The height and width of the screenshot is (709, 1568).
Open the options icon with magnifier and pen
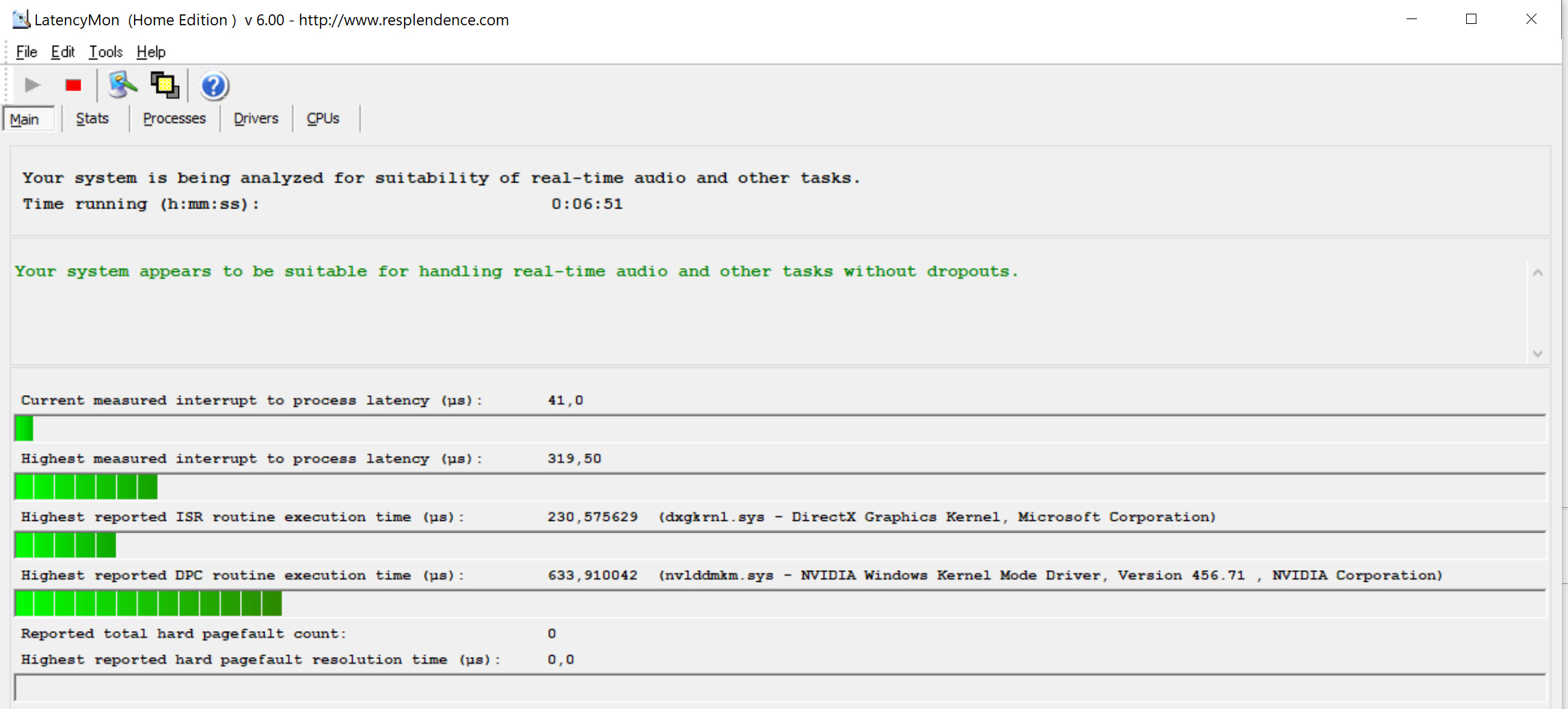coord(122,85)
